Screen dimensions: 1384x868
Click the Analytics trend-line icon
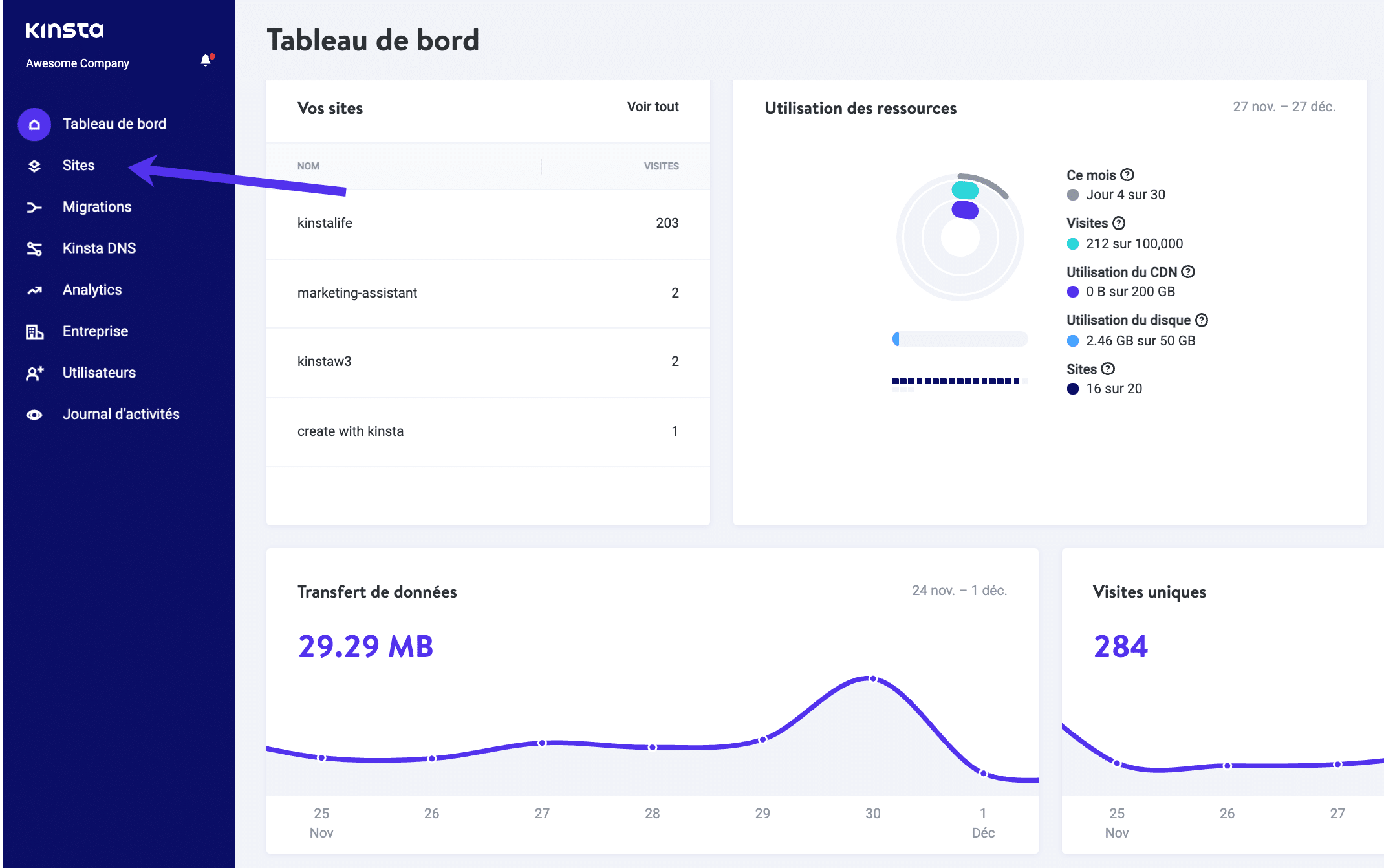pyautogui.click(x=34, y=290)
